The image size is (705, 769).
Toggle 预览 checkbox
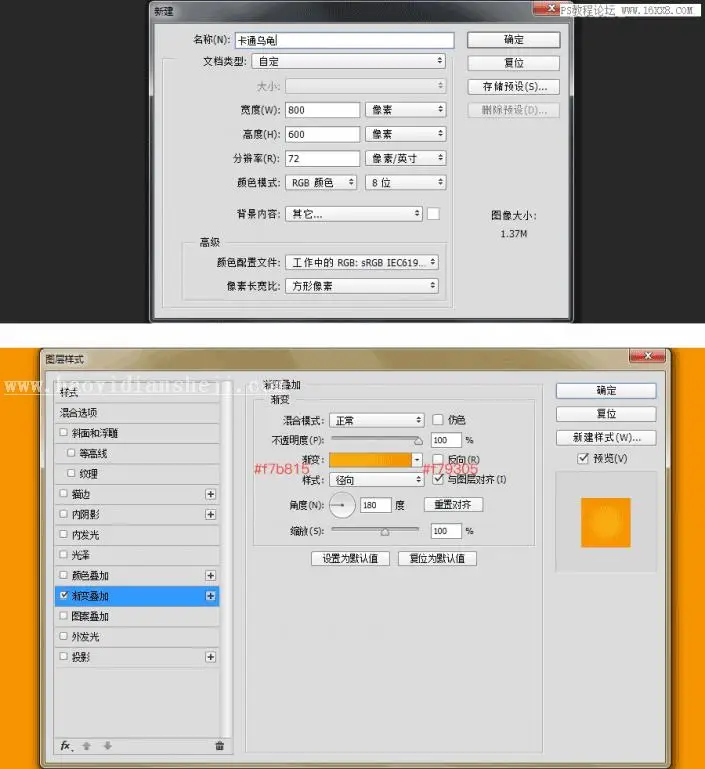coord(583,458)
